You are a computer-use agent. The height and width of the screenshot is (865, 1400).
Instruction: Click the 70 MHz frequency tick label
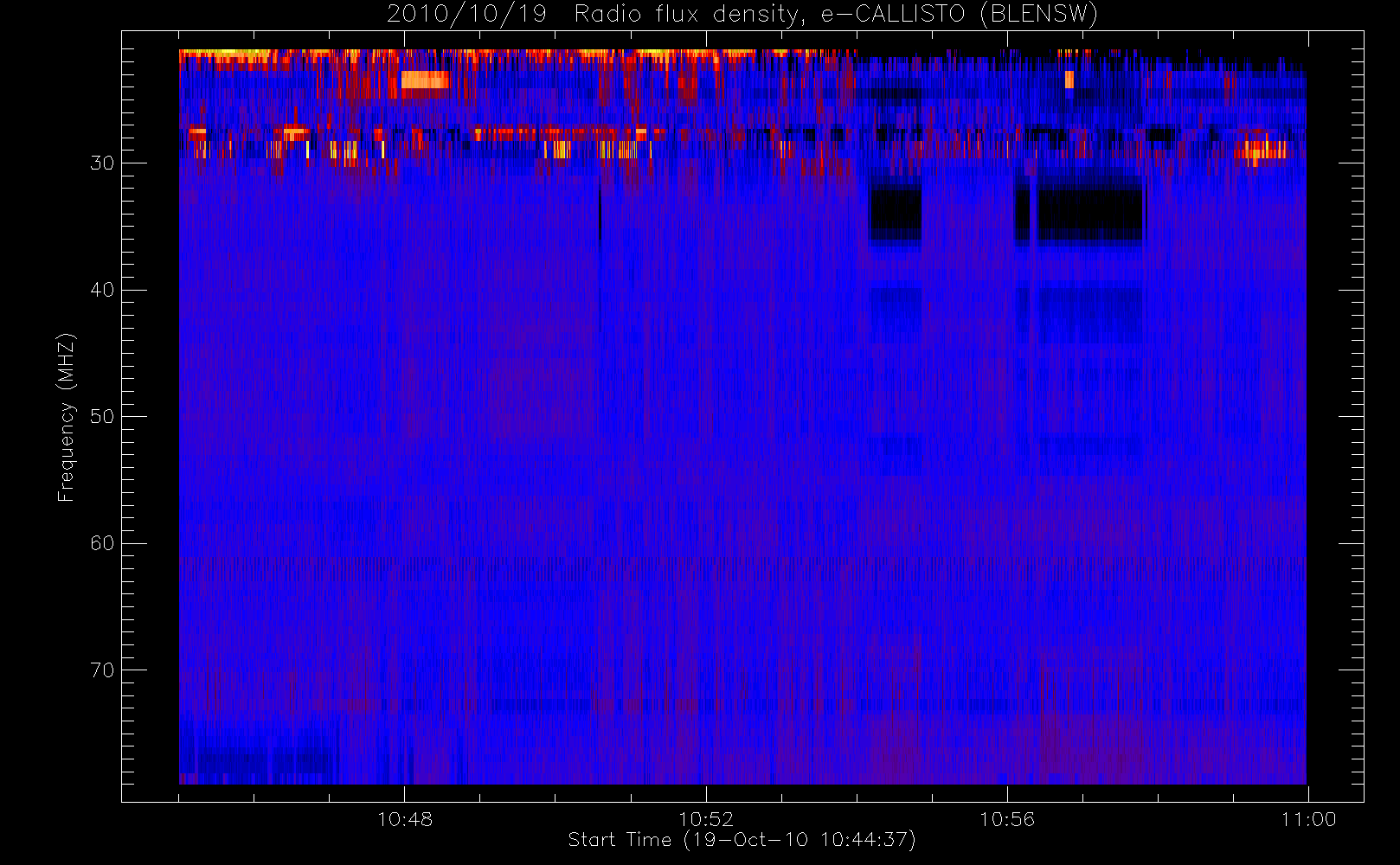(102, 670)
